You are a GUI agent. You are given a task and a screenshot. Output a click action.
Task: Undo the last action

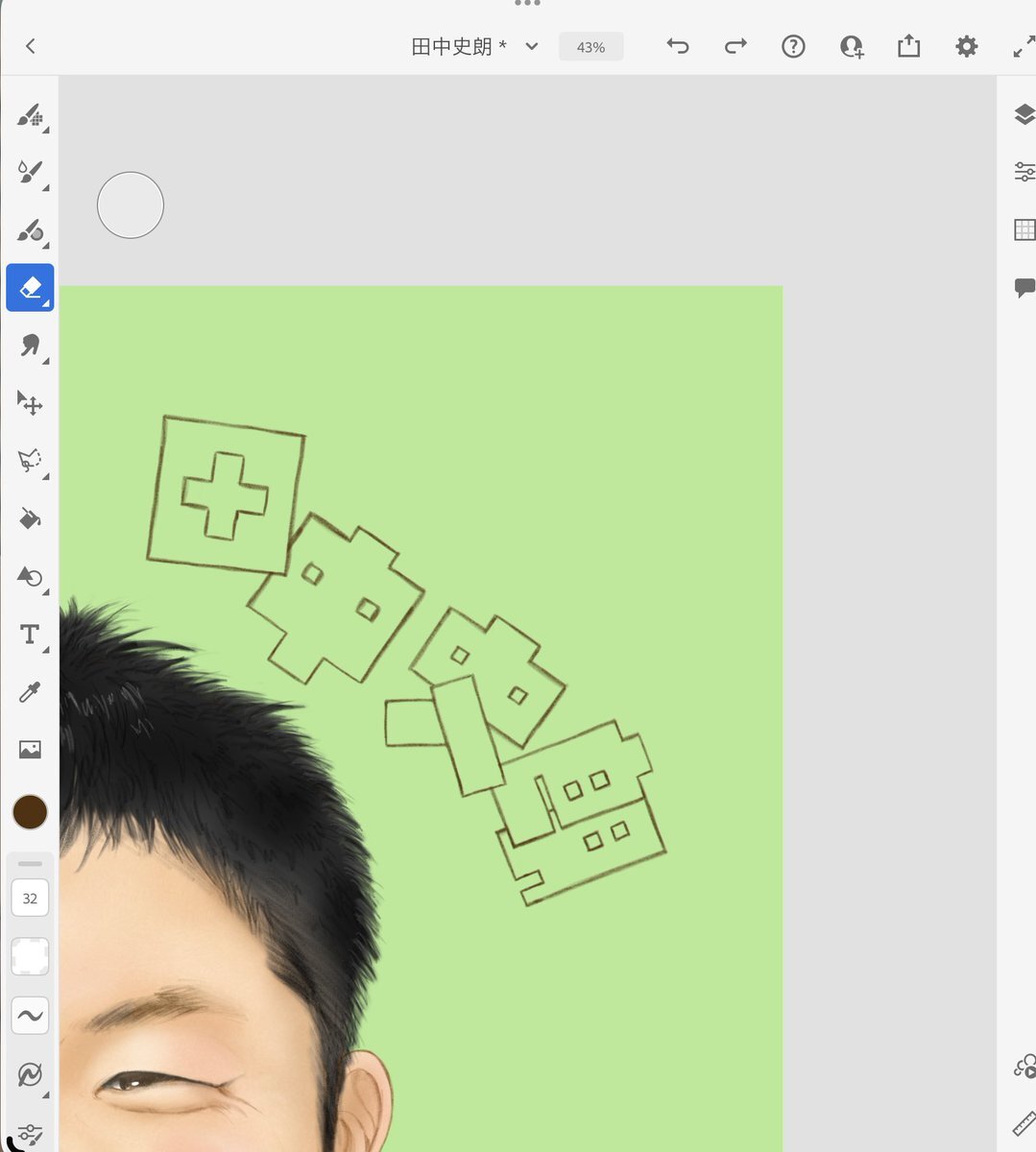coord(678,46)
